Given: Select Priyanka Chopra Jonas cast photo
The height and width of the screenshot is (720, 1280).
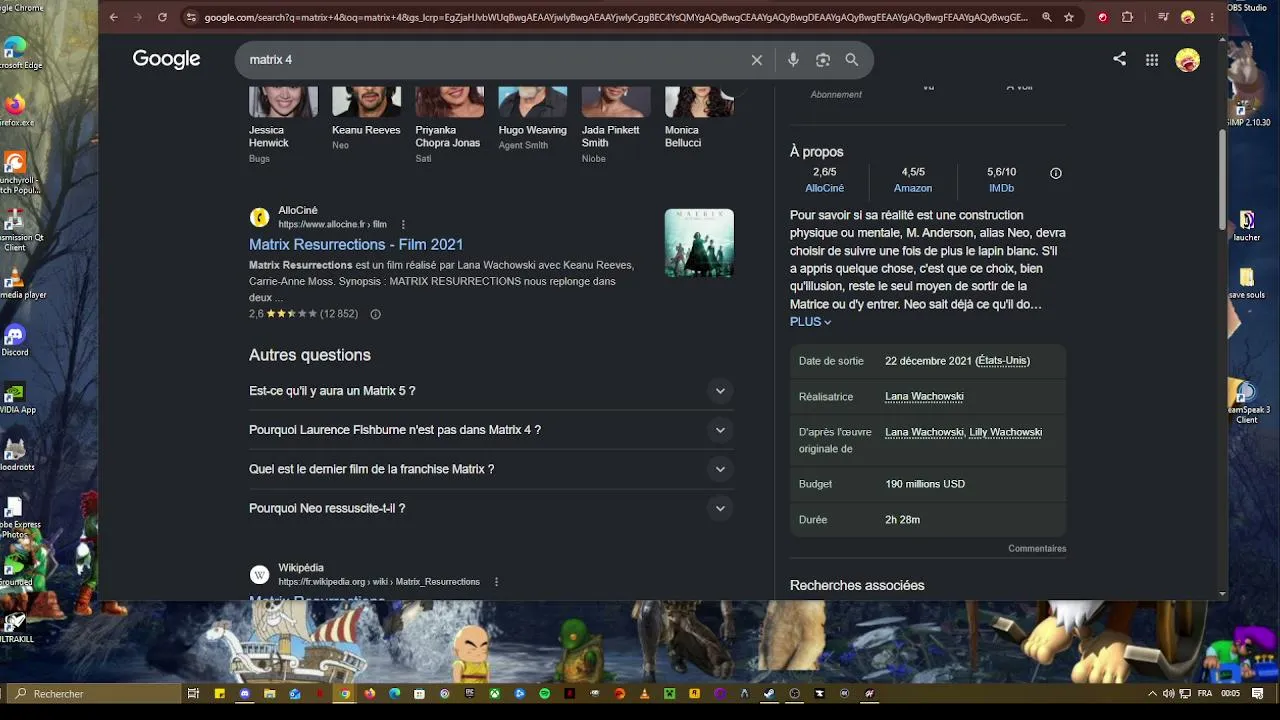Looking at the screenshot, I should [450, 102].
